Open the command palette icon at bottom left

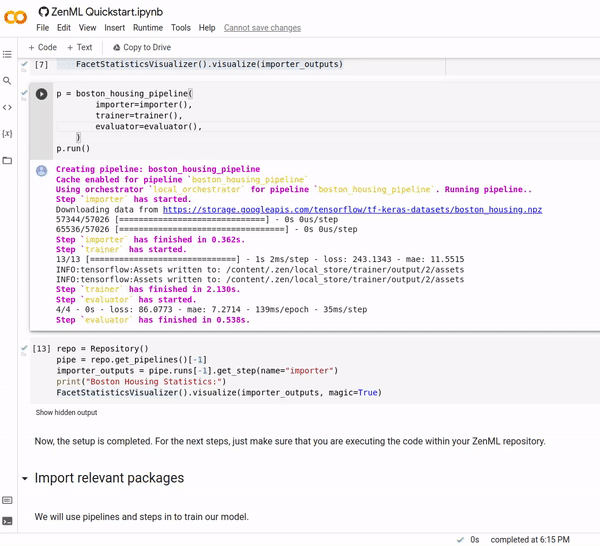tap(7, 500)
